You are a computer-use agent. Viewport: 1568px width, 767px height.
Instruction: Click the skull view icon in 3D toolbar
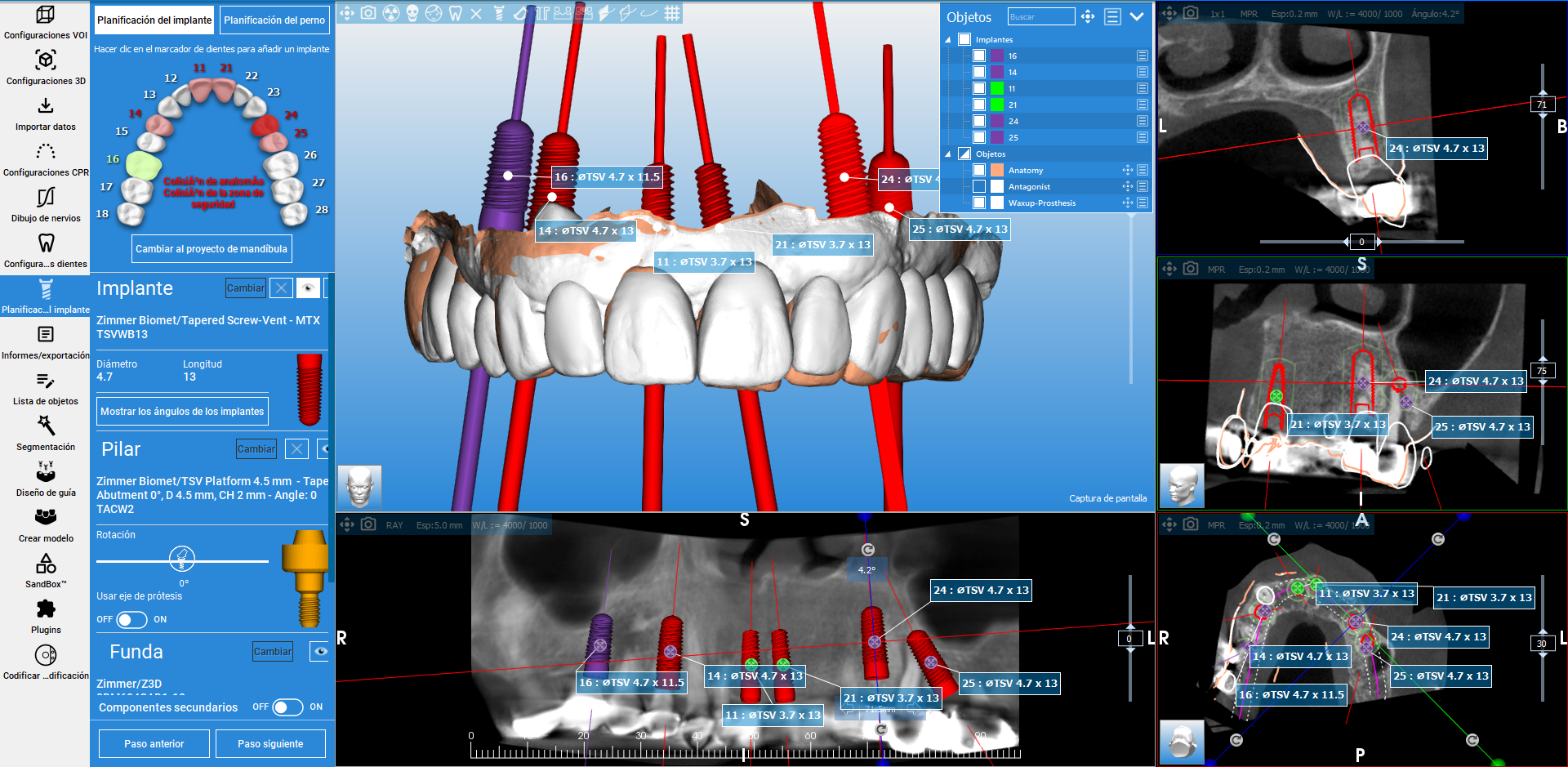[412, 13]
